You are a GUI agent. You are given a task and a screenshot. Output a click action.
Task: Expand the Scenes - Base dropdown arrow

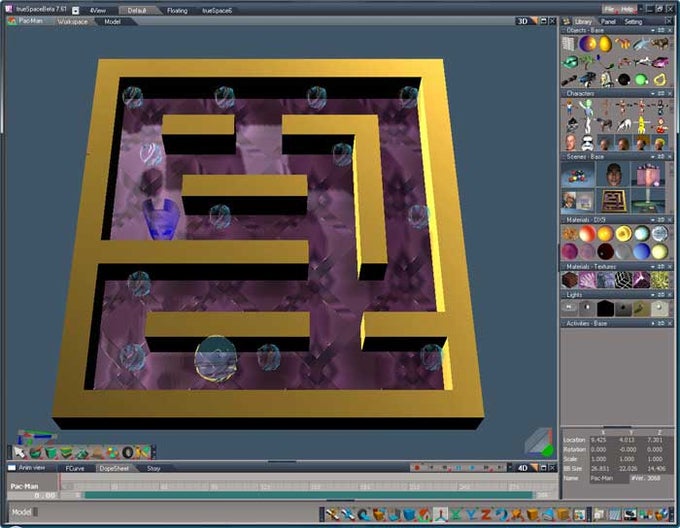[x=652, y=156]
